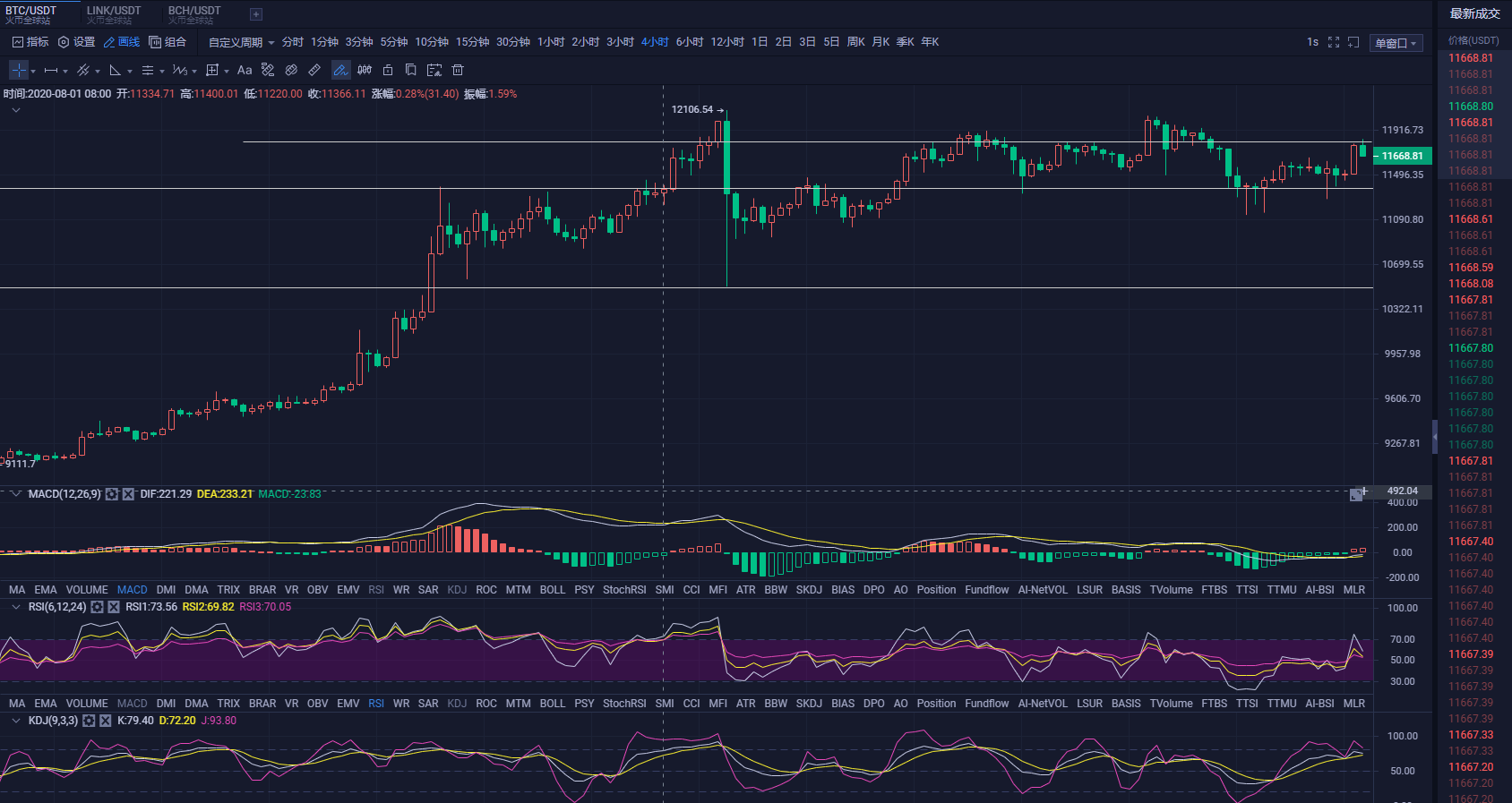This screenshot has width=1512, height=803.
Task: Collapse the RSI panel chevron
Action: click(15, 607)
